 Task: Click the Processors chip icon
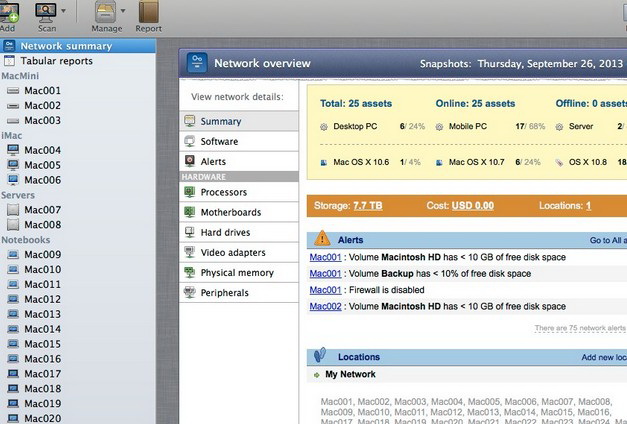(190, 192)
